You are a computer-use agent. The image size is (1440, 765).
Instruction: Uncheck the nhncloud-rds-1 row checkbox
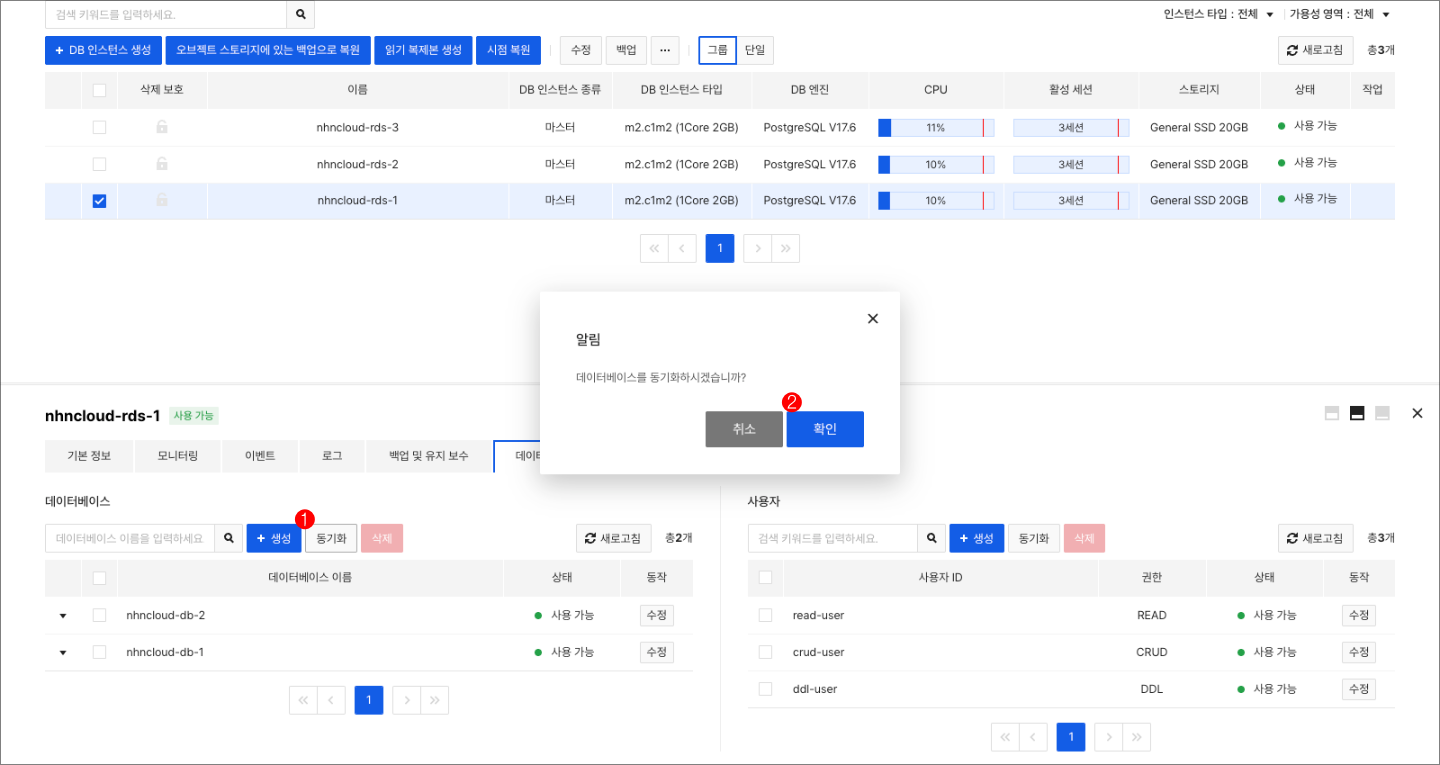(x=98, y=200)
